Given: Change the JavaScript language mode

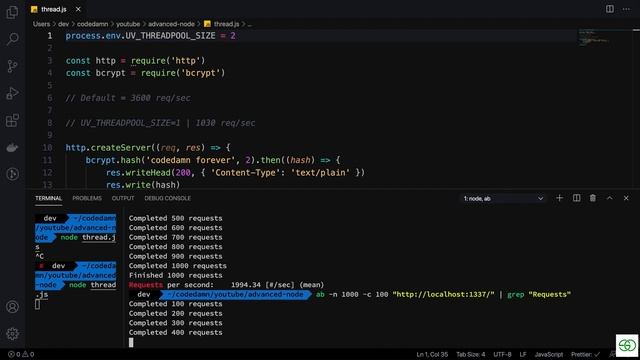Looking at the screenshot, I should tap(549, 354).
